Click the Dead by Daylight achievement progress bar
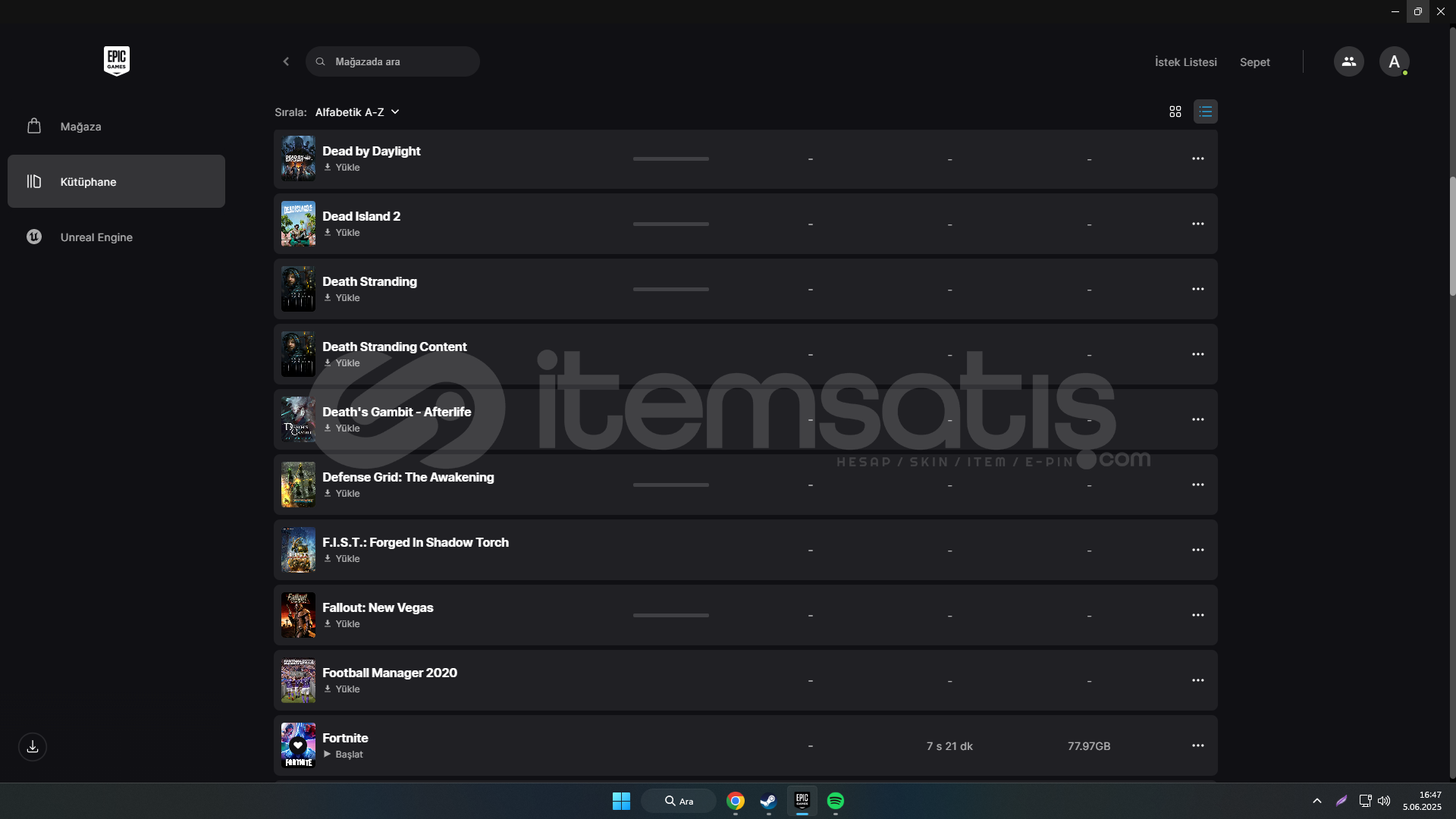The height and width of the screenshot is (819, 1456). click(671, 159)
